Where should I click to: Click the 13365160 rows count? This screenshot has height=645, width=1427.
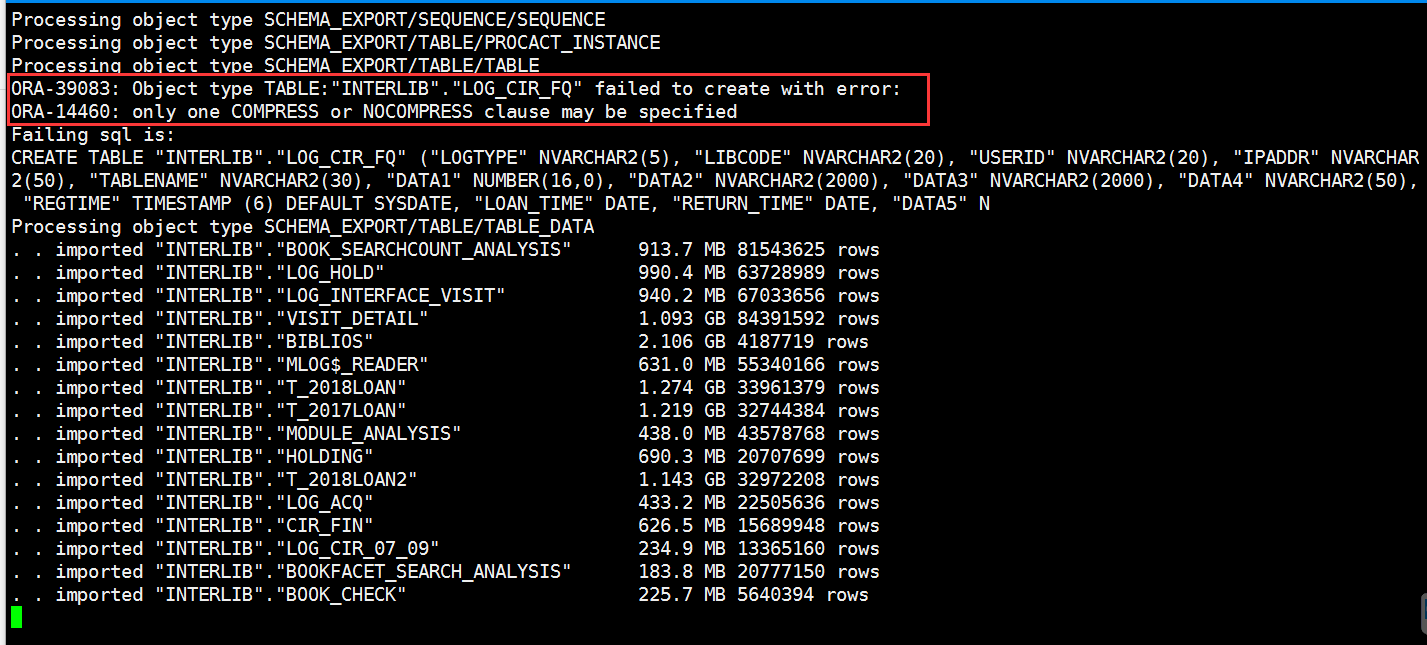click(x=808, y=549)
